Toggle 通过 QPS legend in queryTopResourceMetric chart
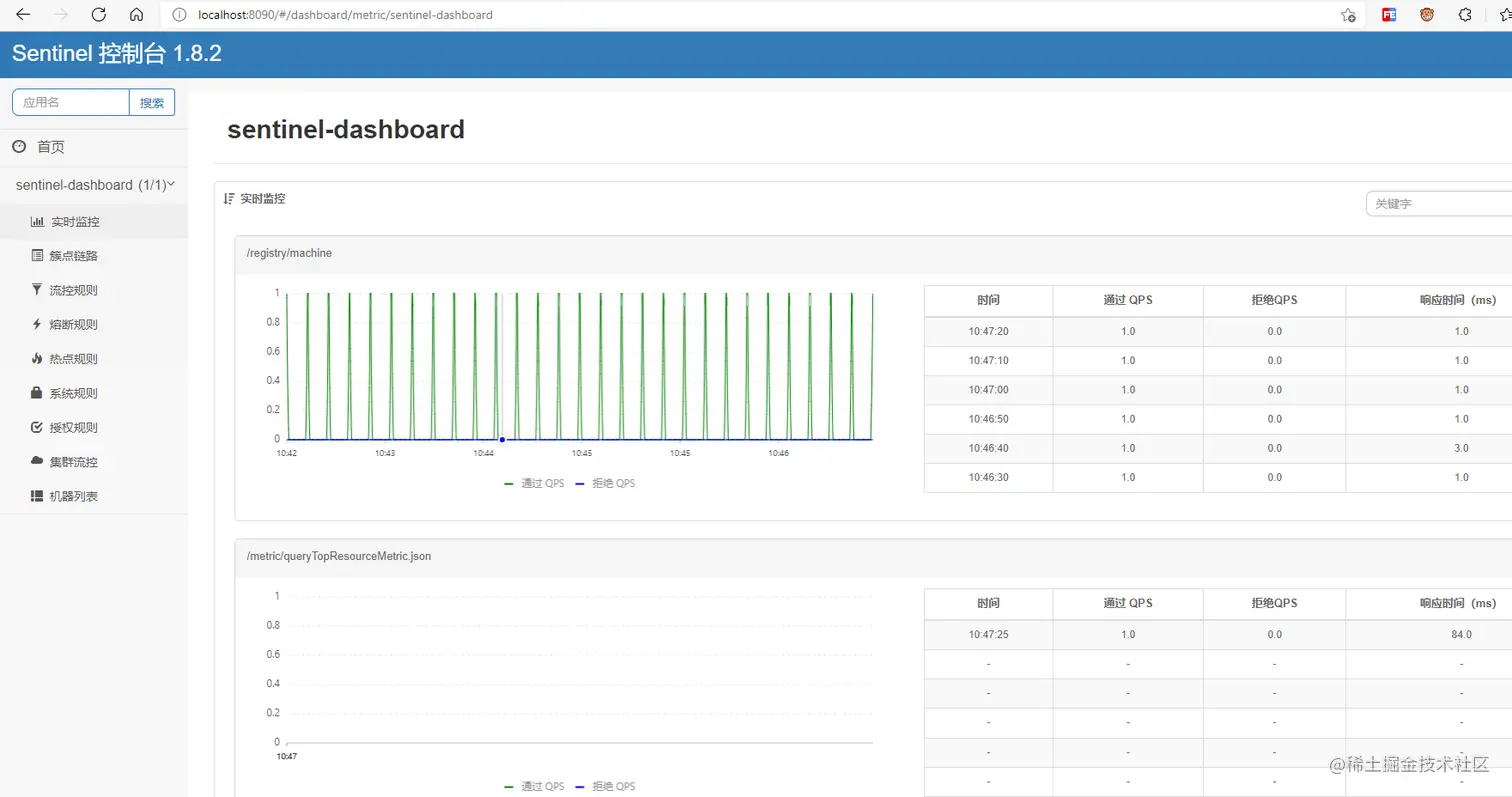Image resolution: width=1512 pixels, height=797 pixels. (534, 786)
